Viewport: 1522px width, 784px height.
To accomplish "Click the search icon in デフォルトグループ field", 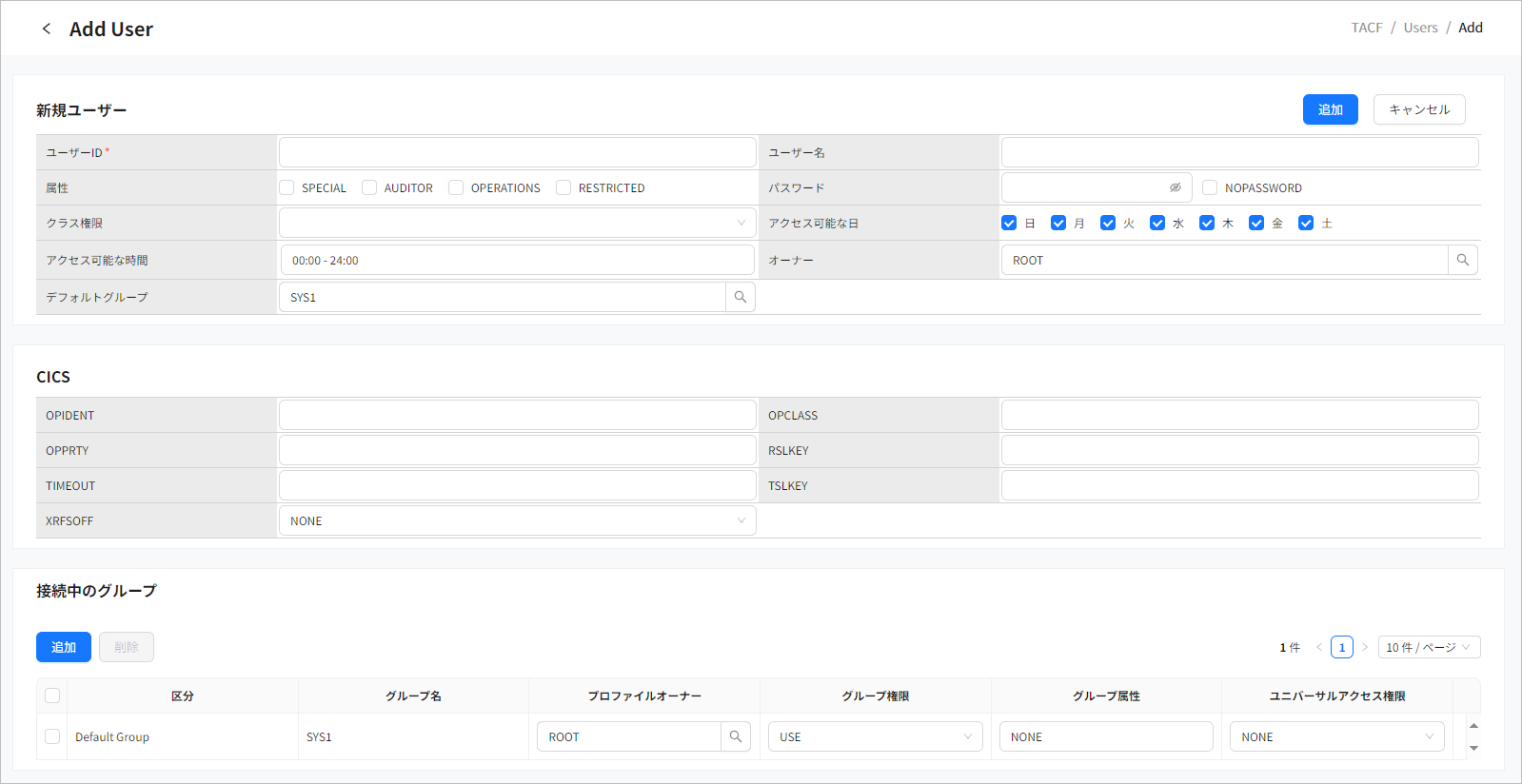I will [x=740, y=297].
